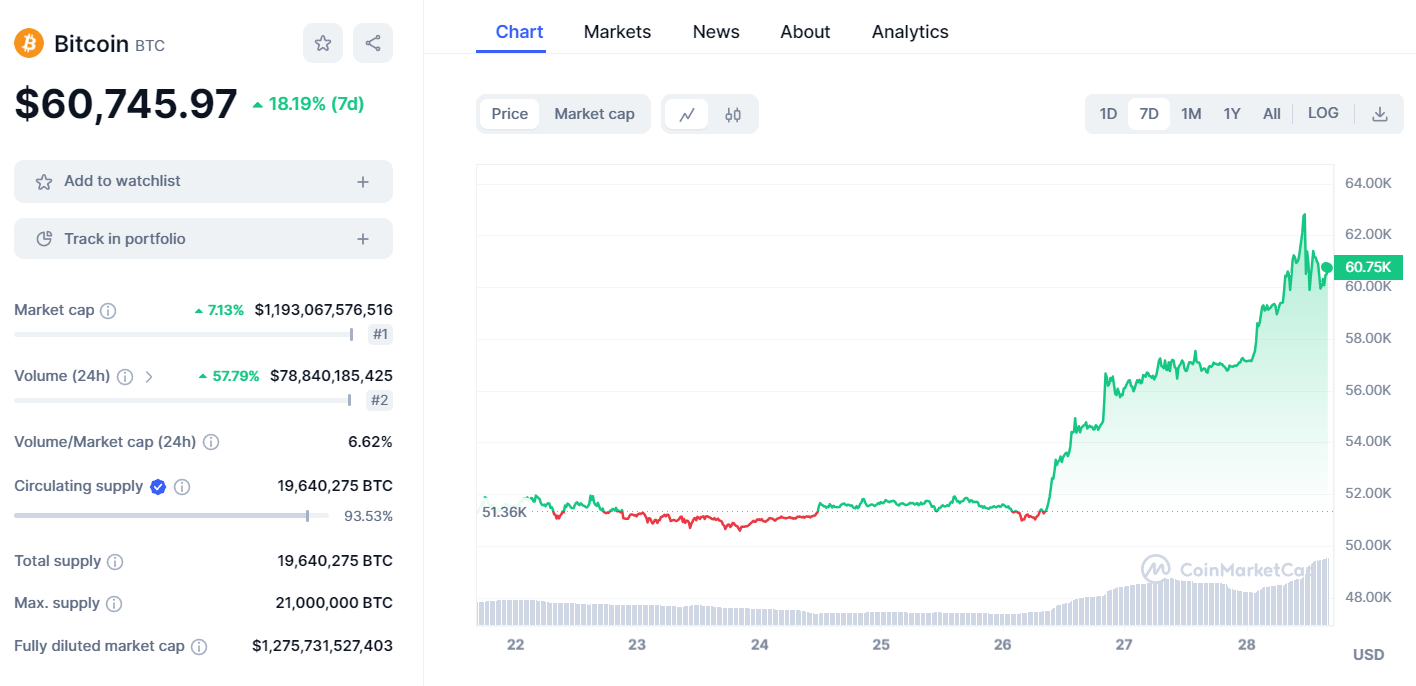Open the Analytics tab
The width and height of the screenshot is (1416, 686).
click(910, 32)
